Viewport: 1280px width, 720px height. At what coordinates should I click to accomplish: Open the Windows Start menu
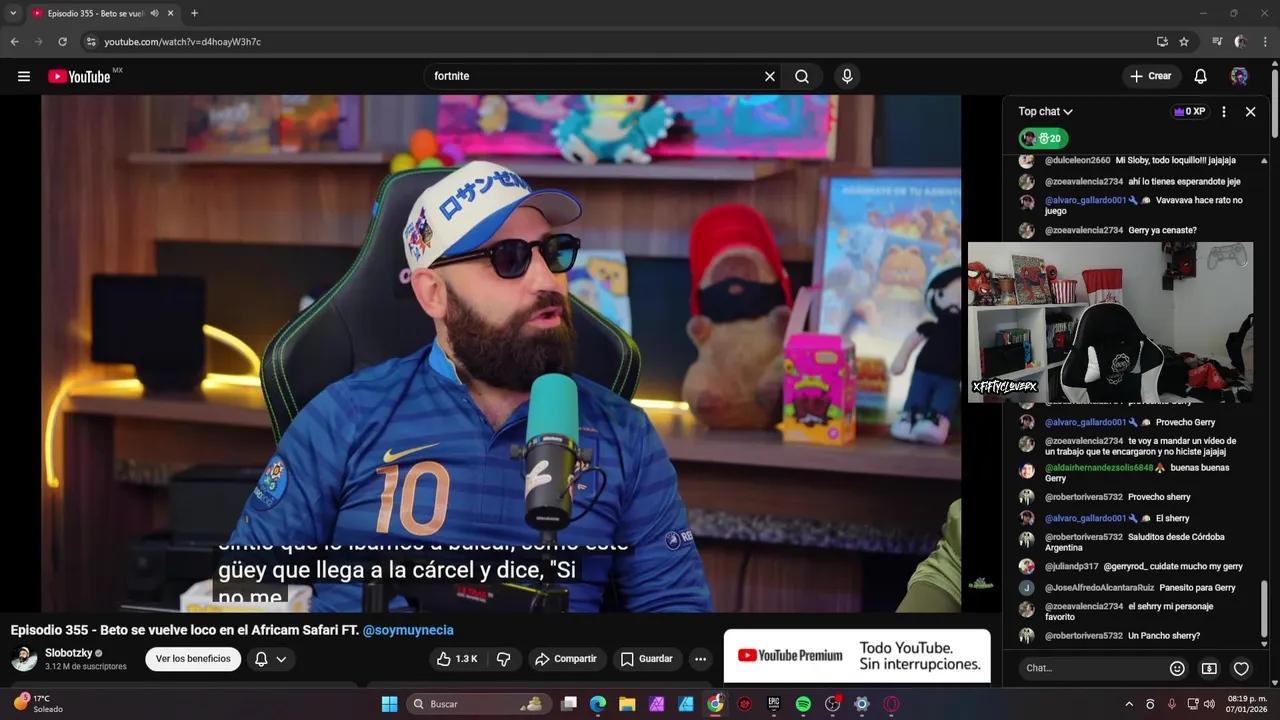(390, 704)
